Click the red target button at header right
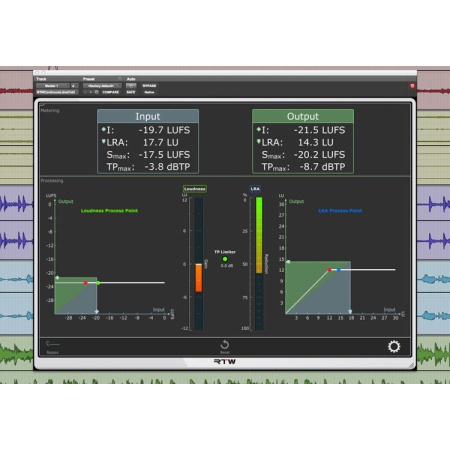450x450 pixels. 412,86
